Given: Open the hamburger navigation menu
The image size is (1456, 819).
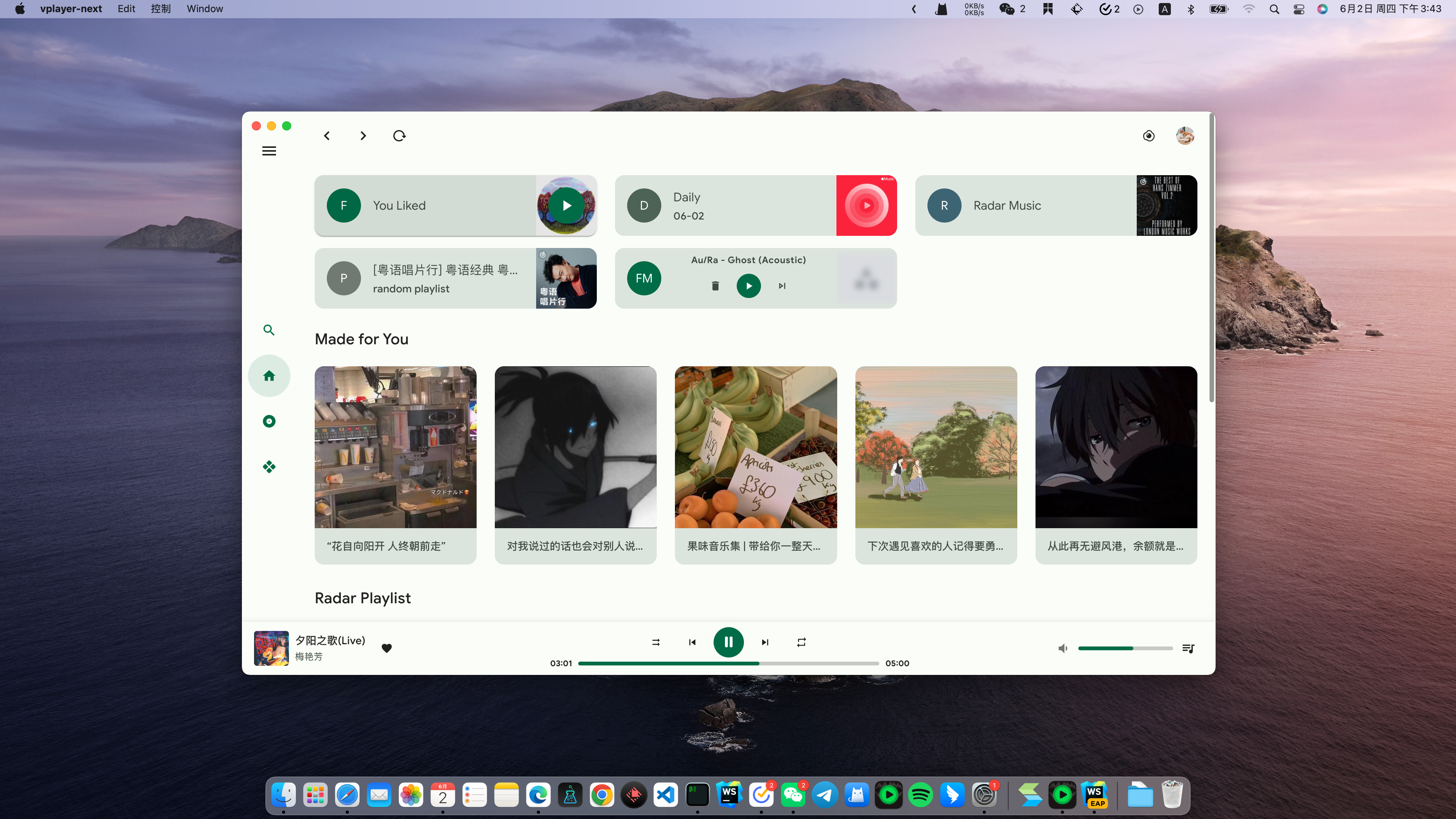Looking at the screenshot, I should point(269,151).
